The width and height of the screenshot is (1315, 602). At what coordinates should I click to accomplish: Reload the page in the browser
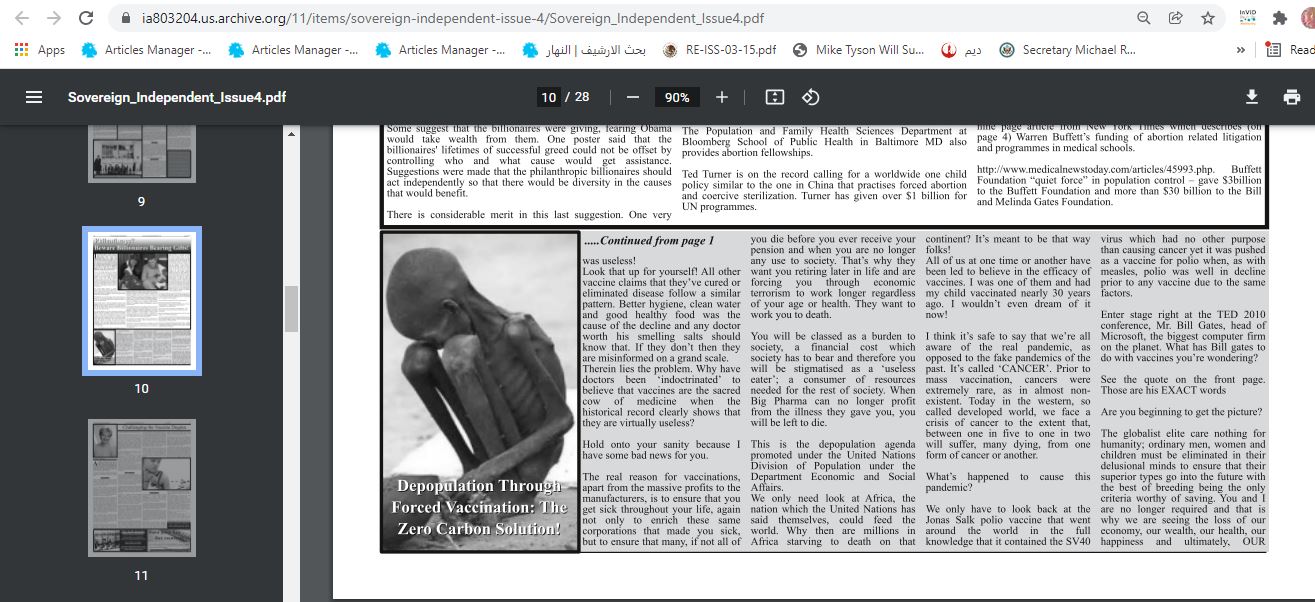point(86,18)
